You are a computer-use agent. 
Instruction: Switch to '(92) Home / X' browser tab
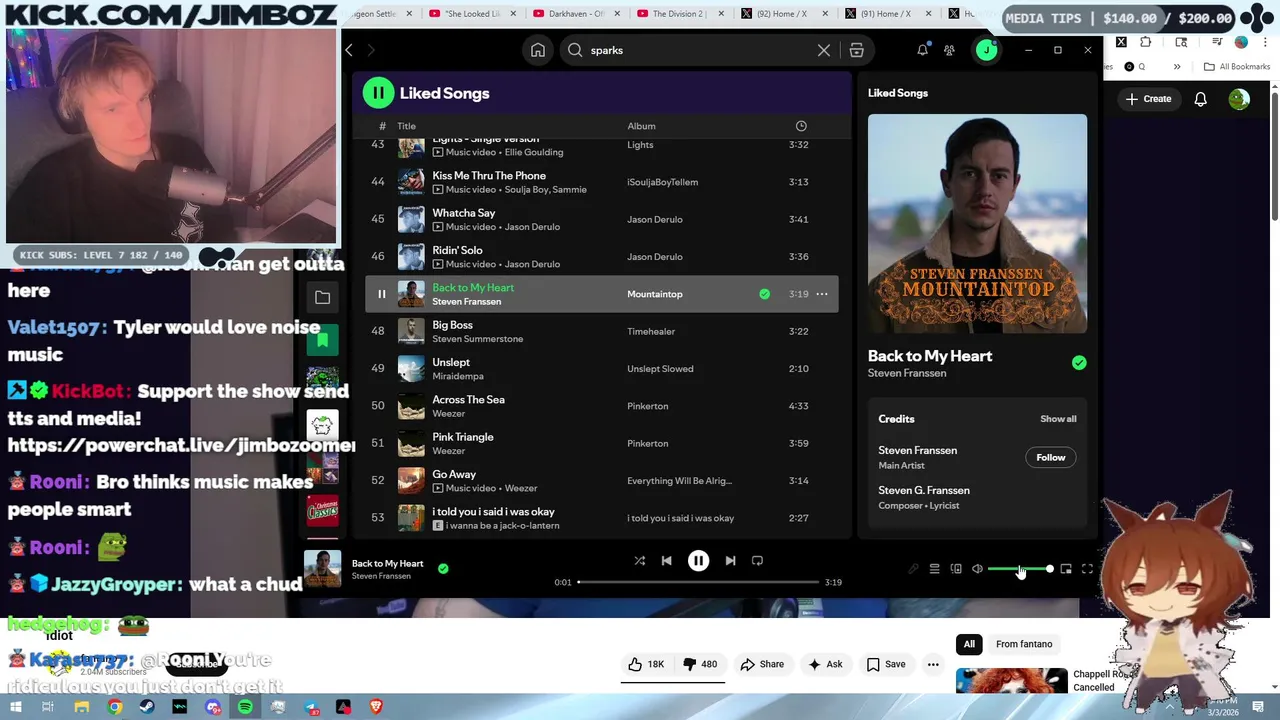(x=785, y=14)
